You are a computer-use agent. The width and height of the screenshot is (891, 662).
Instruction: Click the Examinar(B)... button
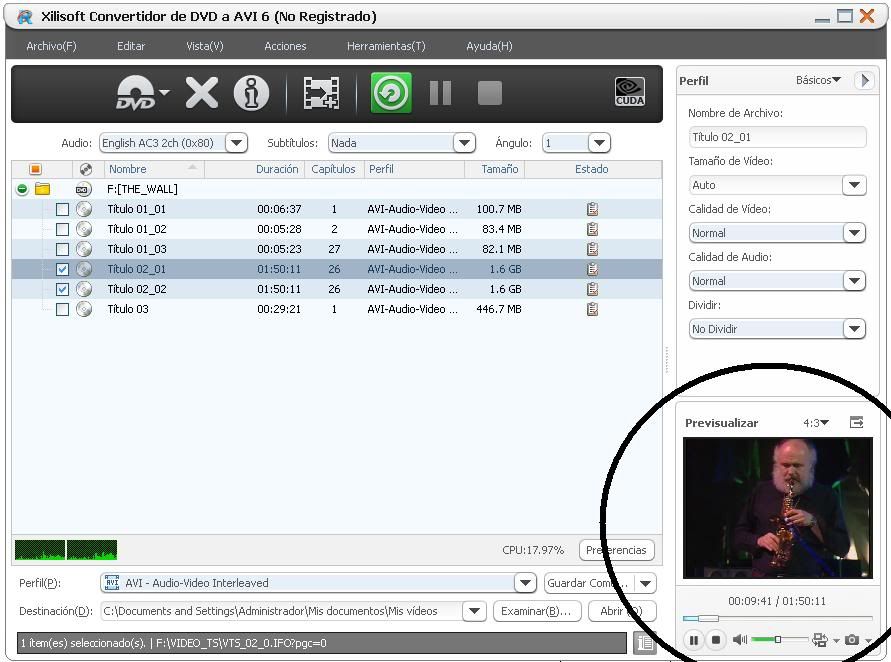coord(535,611)
